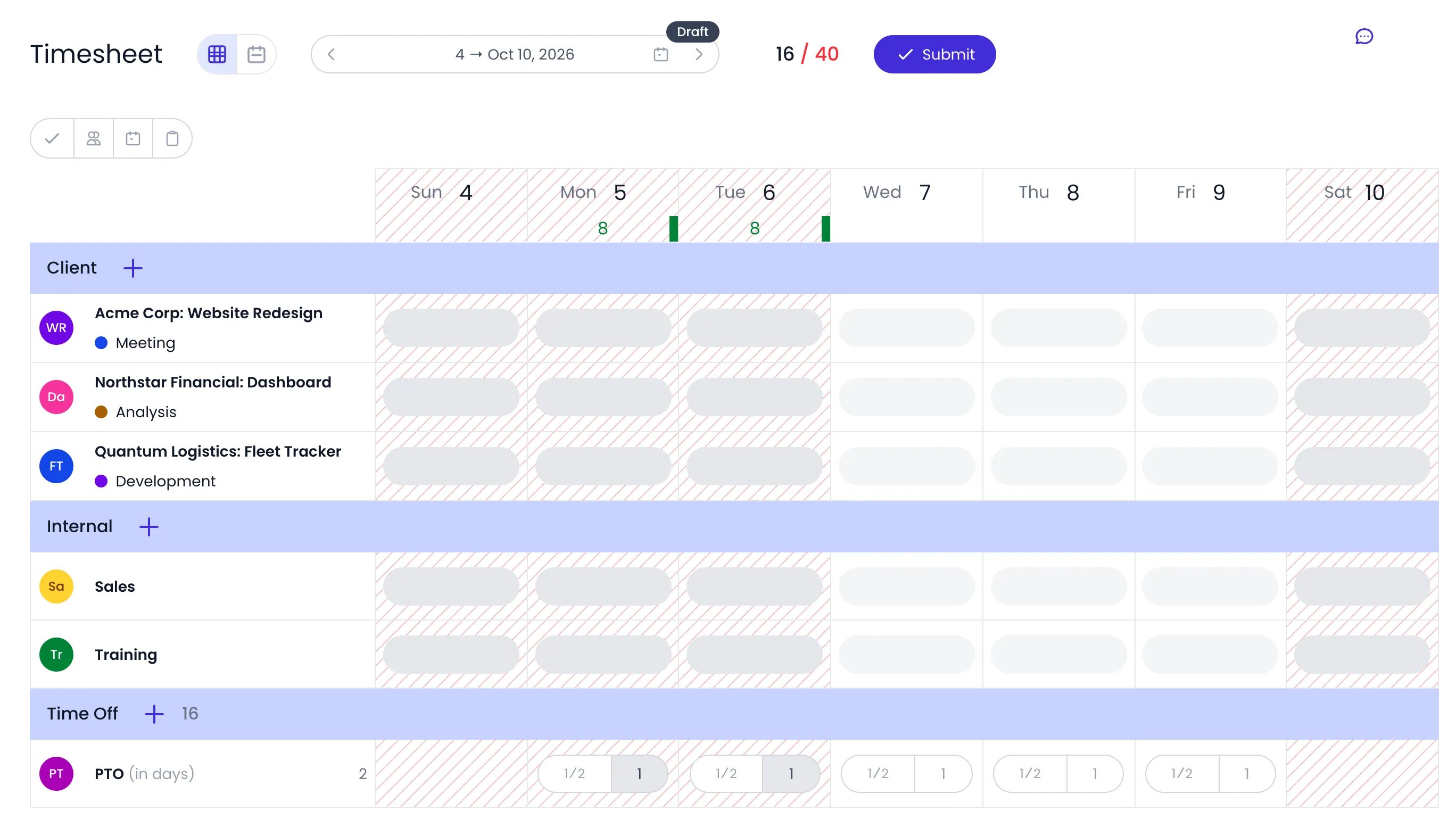Enter Sales hours for Thu 8

coord(1058,586)
